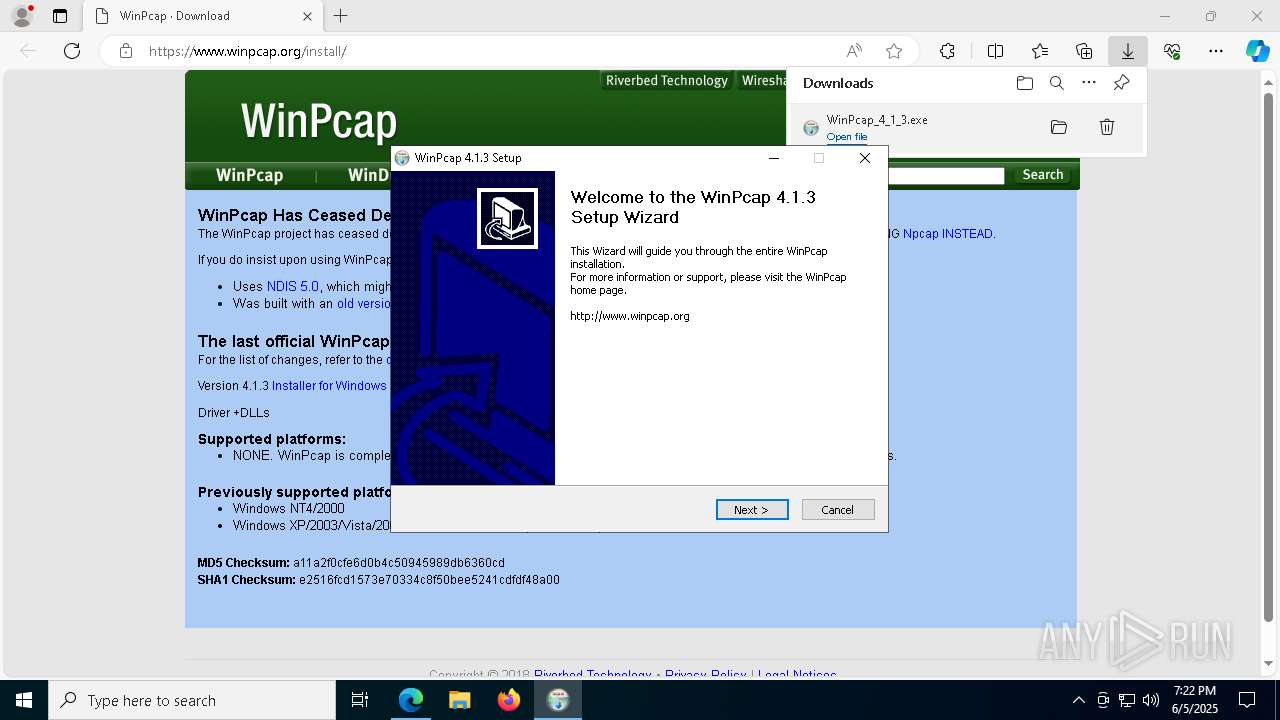
Task: Show hidden system tray icons
Action: tap(1078, 700)
